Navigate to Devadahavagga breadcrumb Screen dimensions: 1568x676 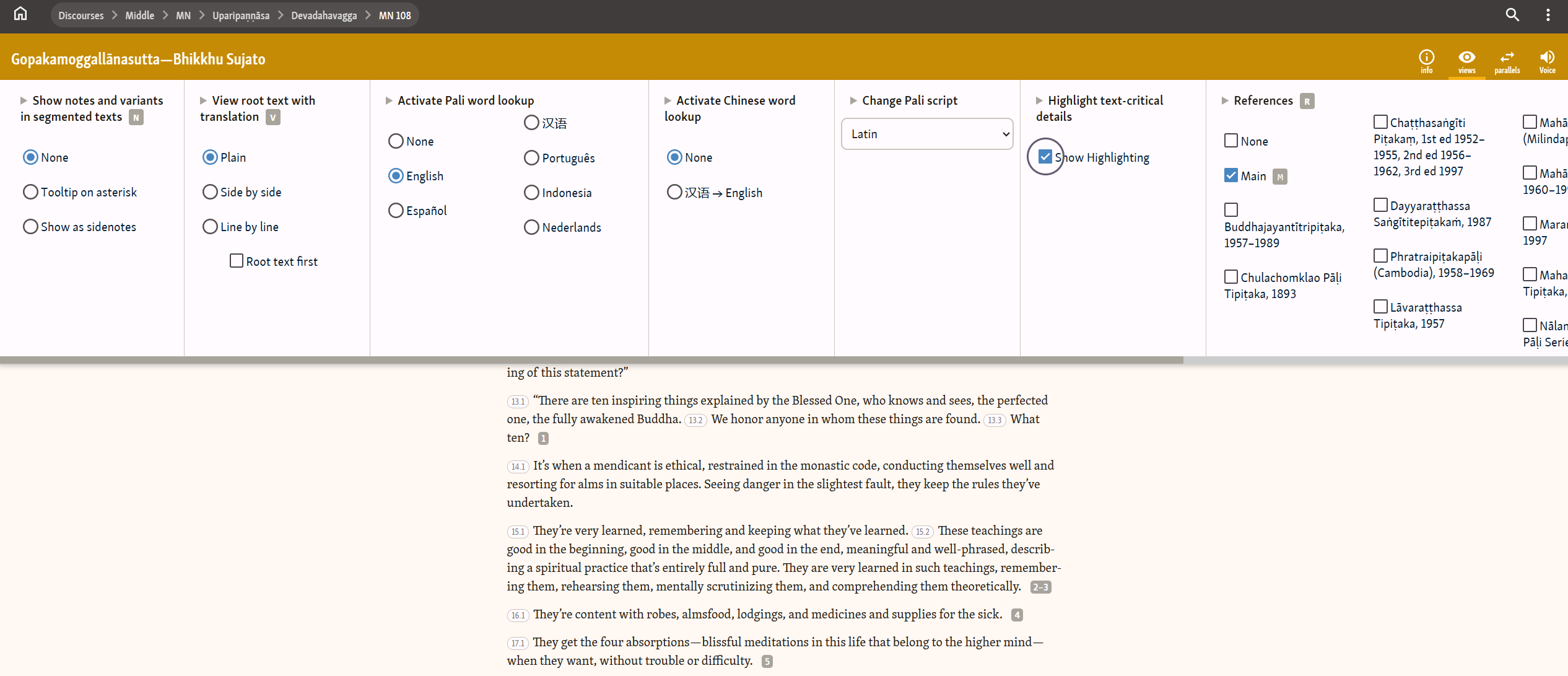324,15
